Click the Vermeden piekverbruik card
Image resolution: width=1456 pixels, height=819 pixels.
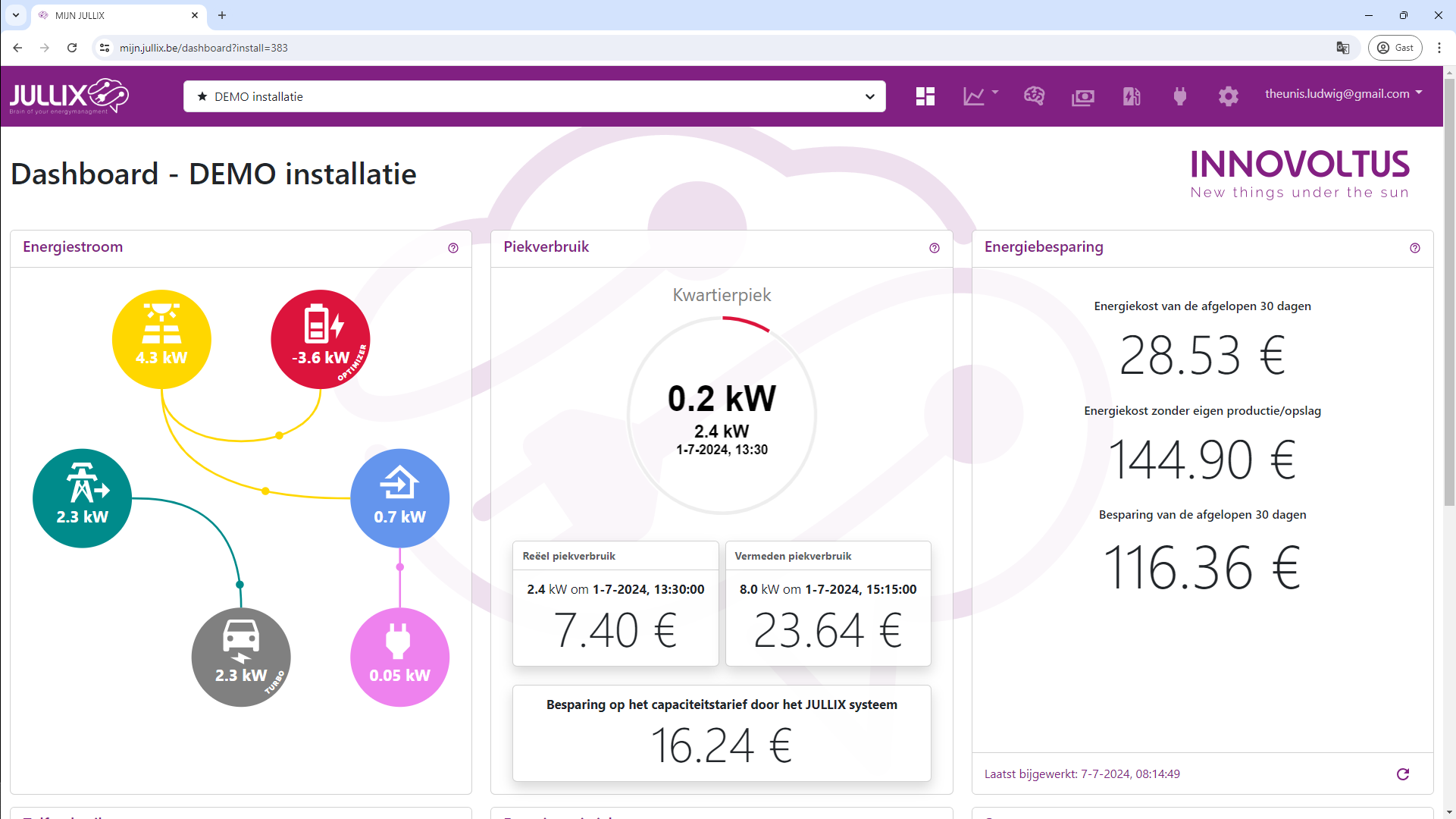[828, 604]
